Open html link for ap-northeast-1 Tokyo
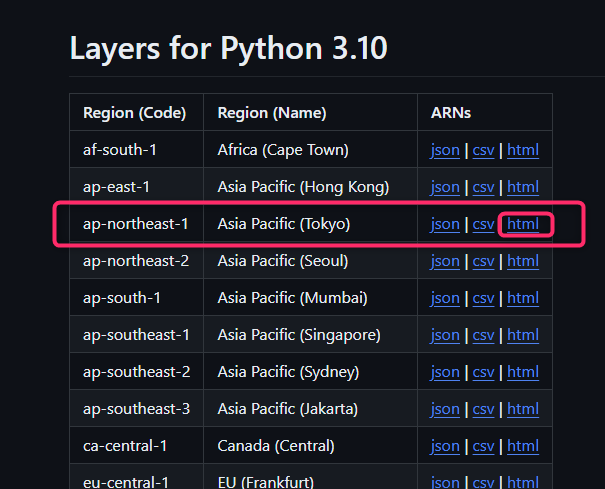The height and width of the screenshot is (489, 605). pos(523,224)
